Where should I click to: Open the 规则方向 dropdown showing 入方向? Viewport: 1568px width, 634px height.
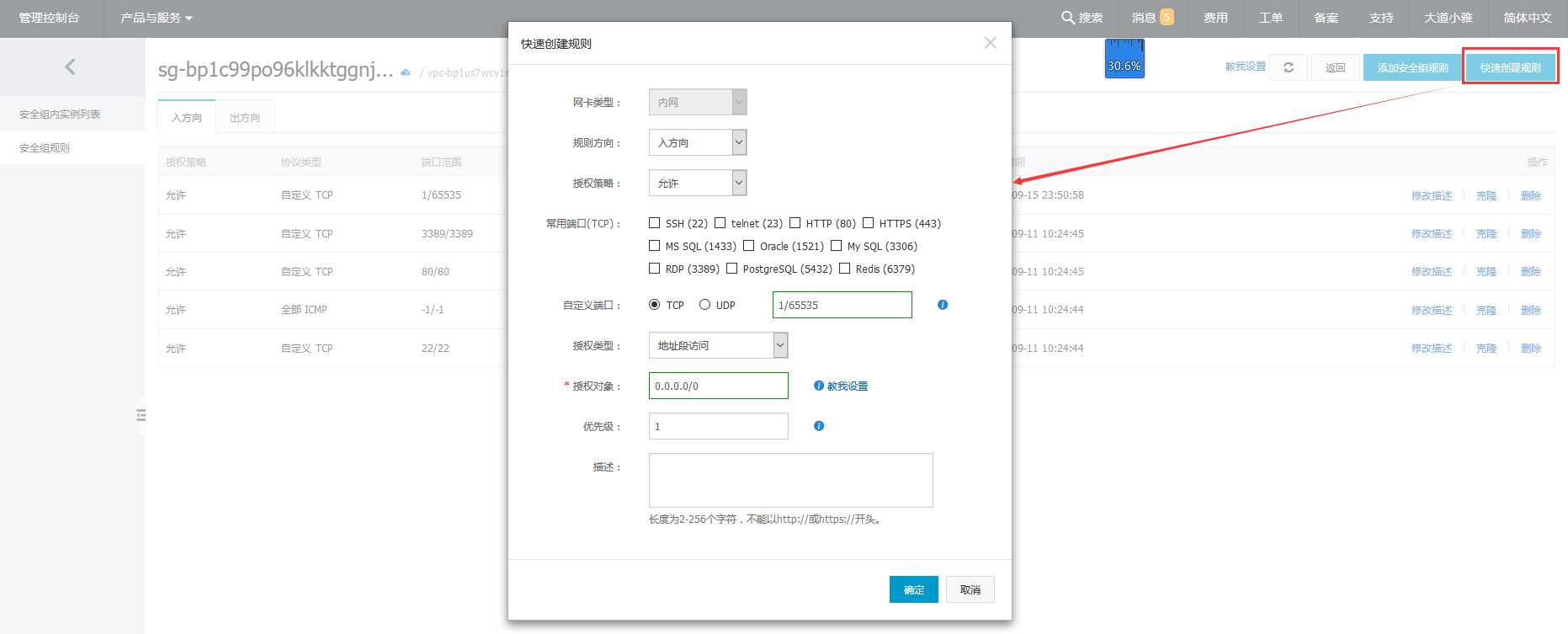click(x=698, y=142)
